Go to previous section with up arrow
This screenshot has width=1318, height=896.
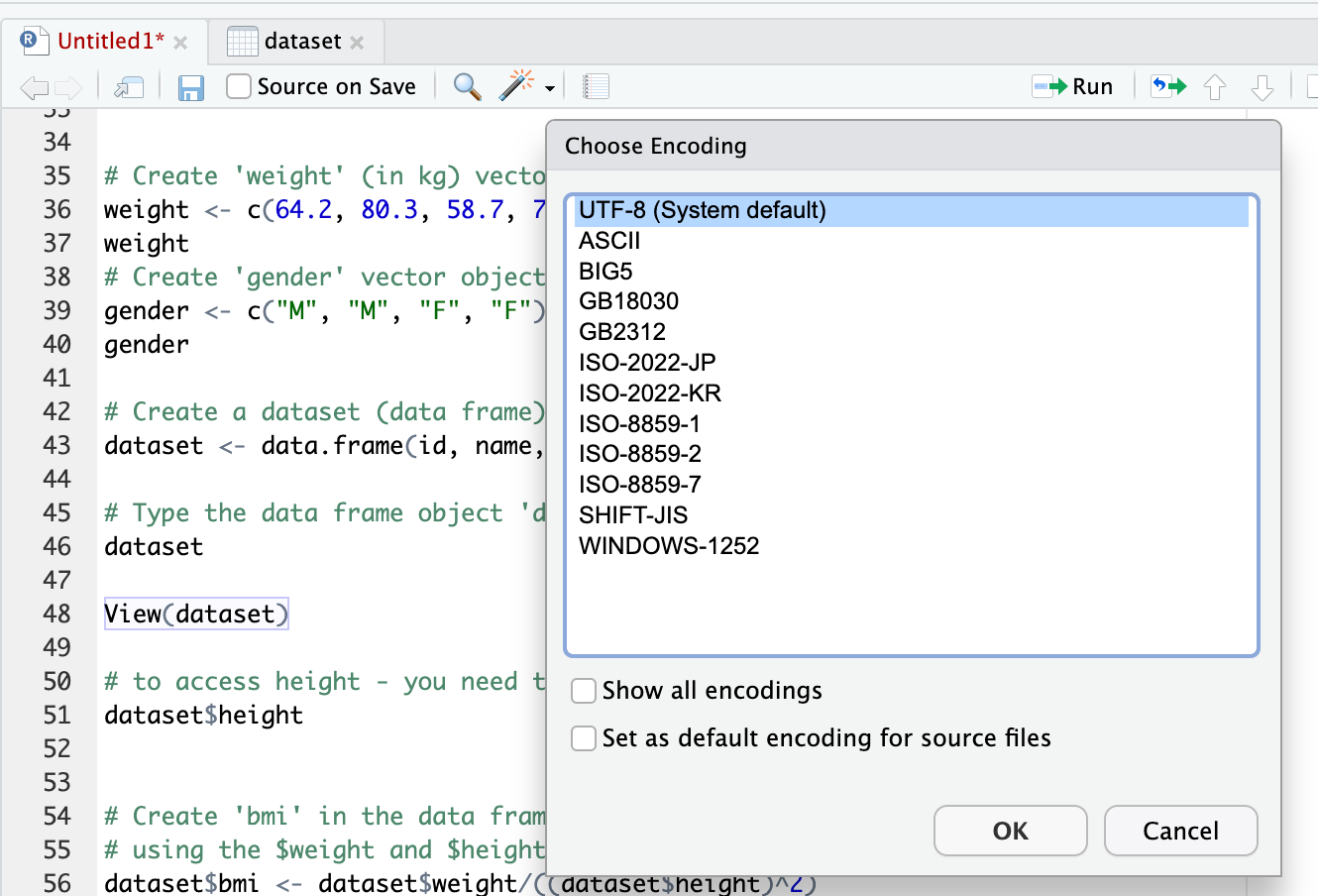click(1215, 88)
